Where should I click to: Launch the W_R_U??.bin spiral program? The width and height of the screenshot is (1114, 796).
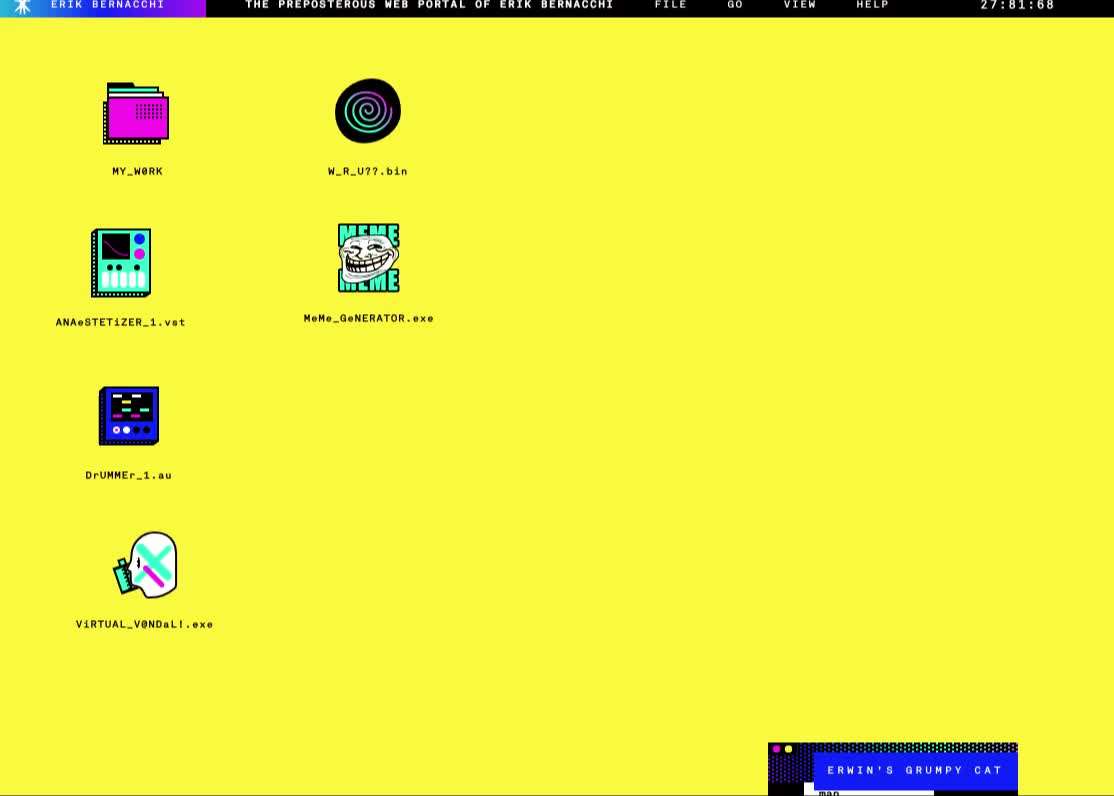[x=368, y=110]
